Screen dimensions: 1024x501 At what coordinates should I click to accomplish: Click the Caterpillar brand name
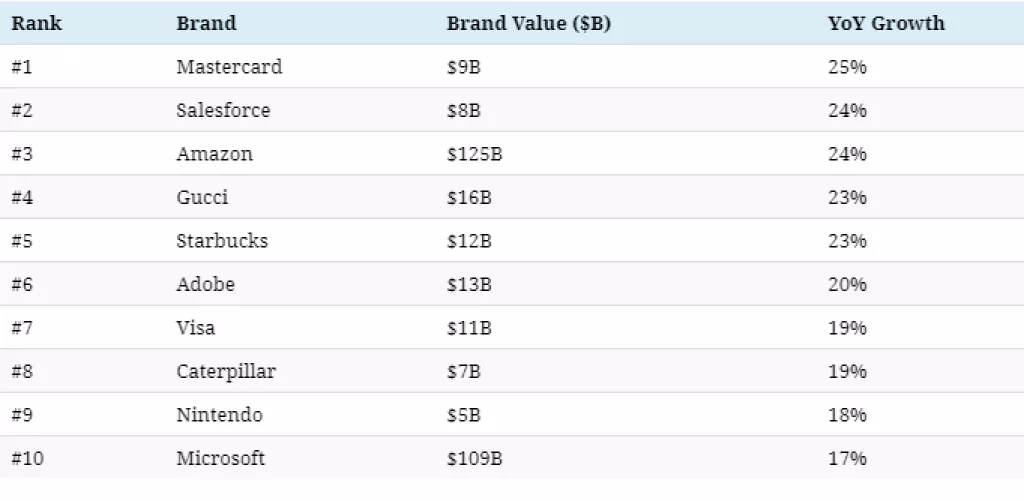pyautogui.click(x=226, y=371)
